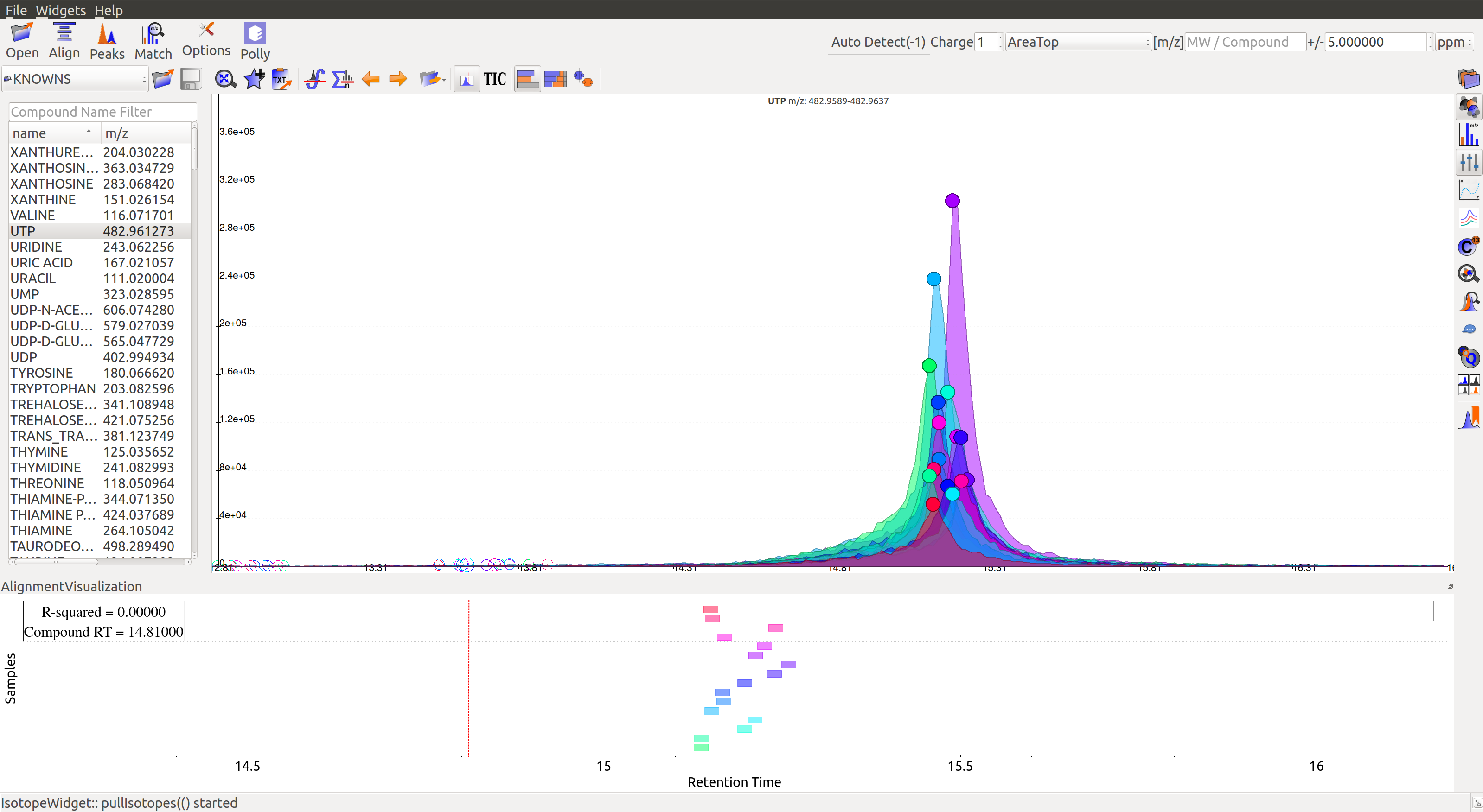The height and width of the screenshot is (812, 1483).
Task: Open the dotted scatter plot icon
Action: pyautogui.click(x=1469, y=190)
